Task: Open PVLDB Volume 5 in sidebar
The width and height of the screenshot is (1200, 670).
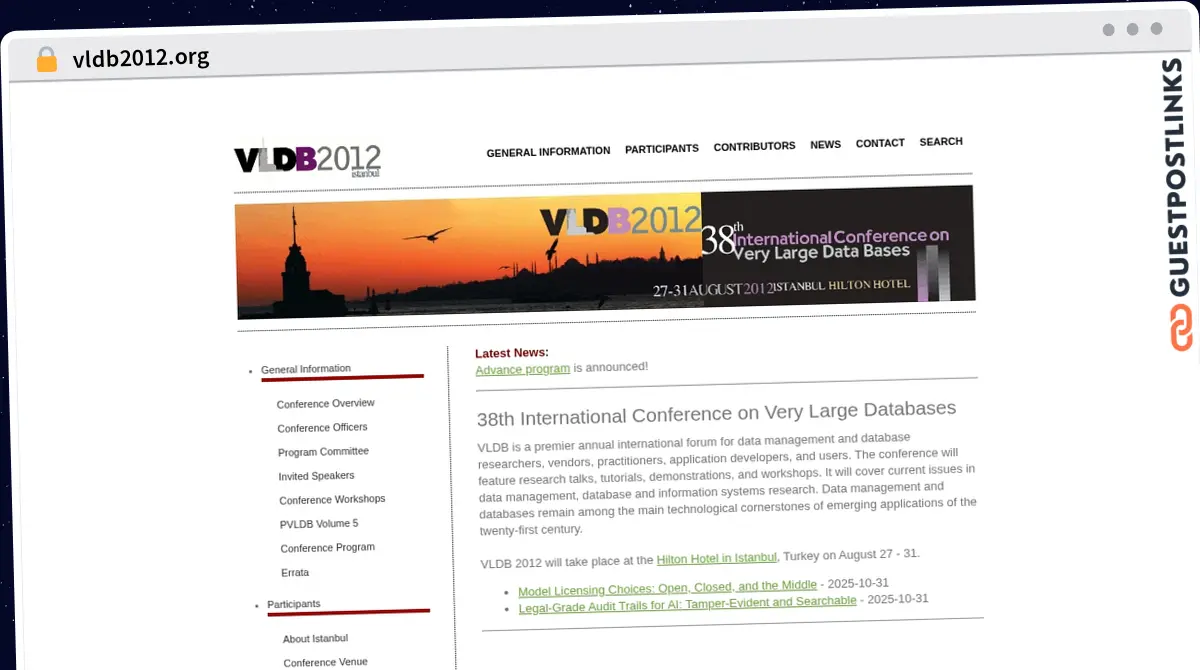Action: point(318,524)
